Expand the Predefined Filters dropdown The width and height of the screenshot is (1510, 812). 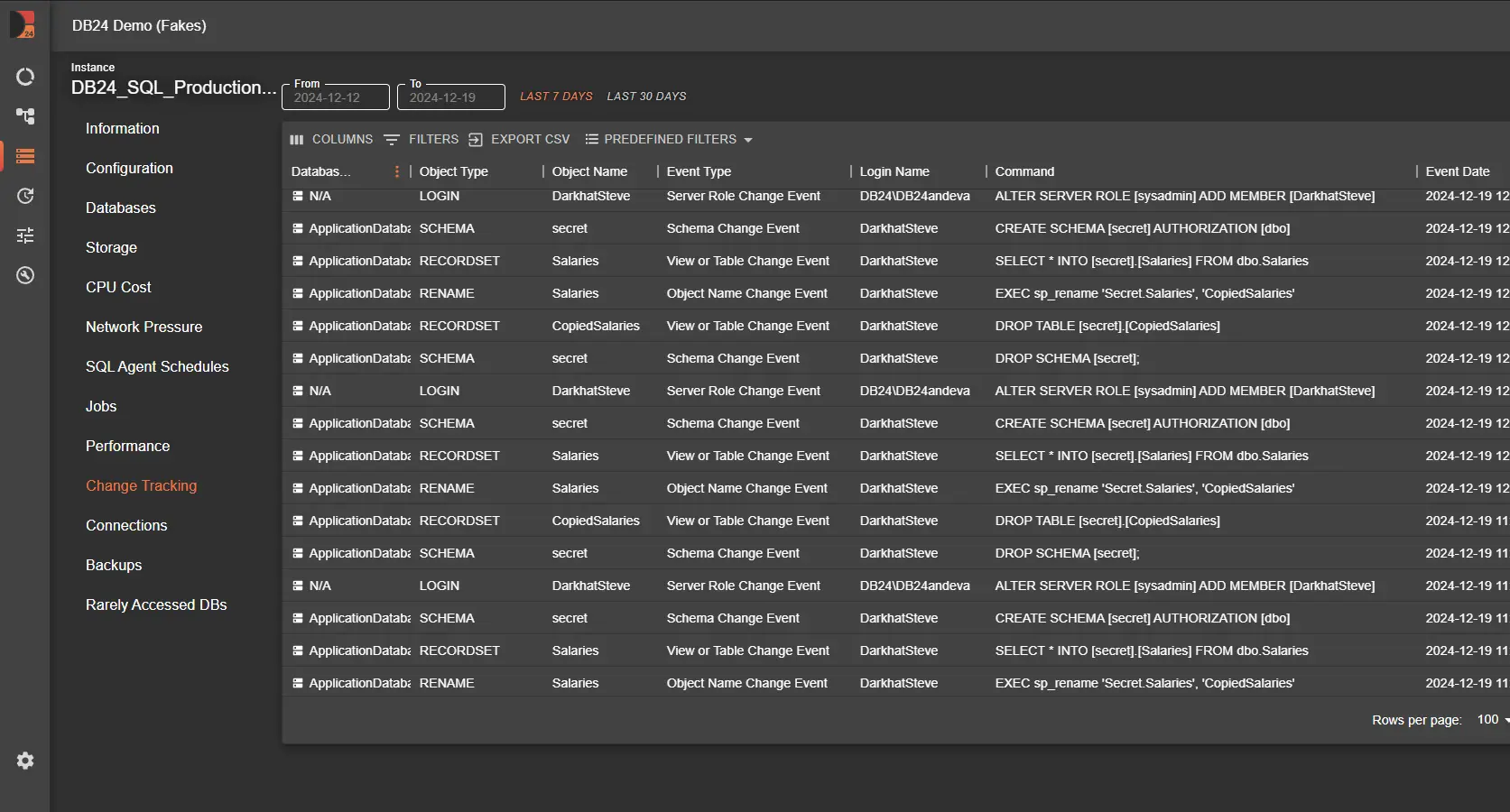click(669, 140)
